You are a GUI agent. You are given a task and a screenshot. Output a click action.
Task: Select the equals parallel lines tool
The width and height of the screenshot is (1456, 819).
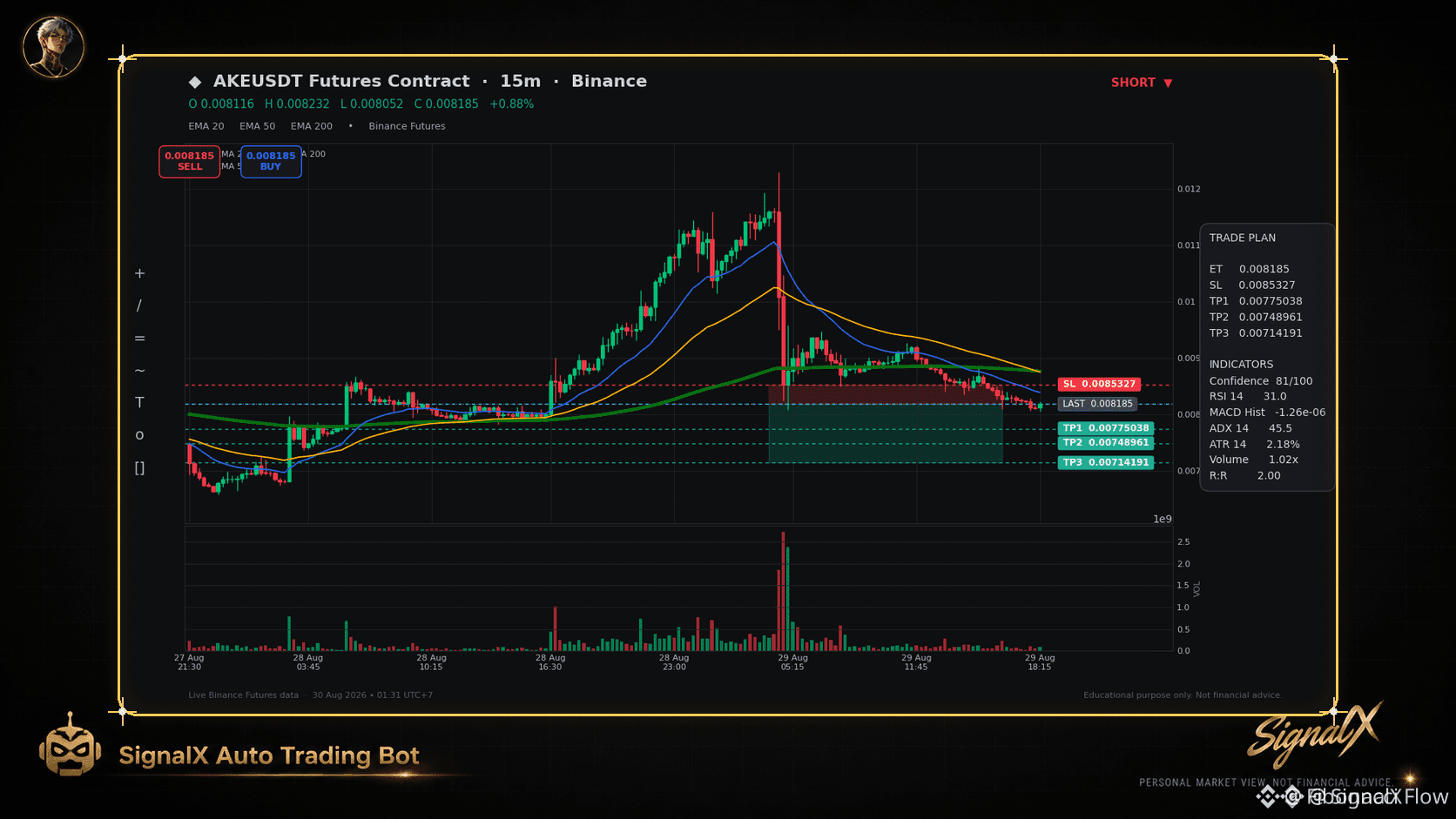(139, 339)
